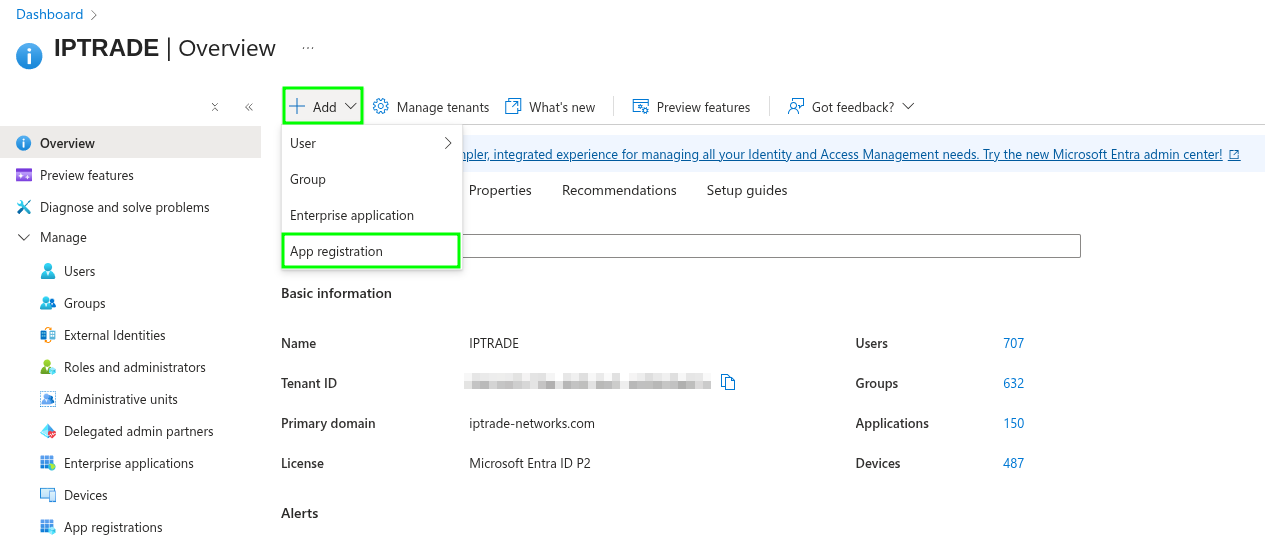Click the Administrative units sidebar icon
Image resolution: width=1265 pixels, height=546 pixels.
[x=48, y=399]
